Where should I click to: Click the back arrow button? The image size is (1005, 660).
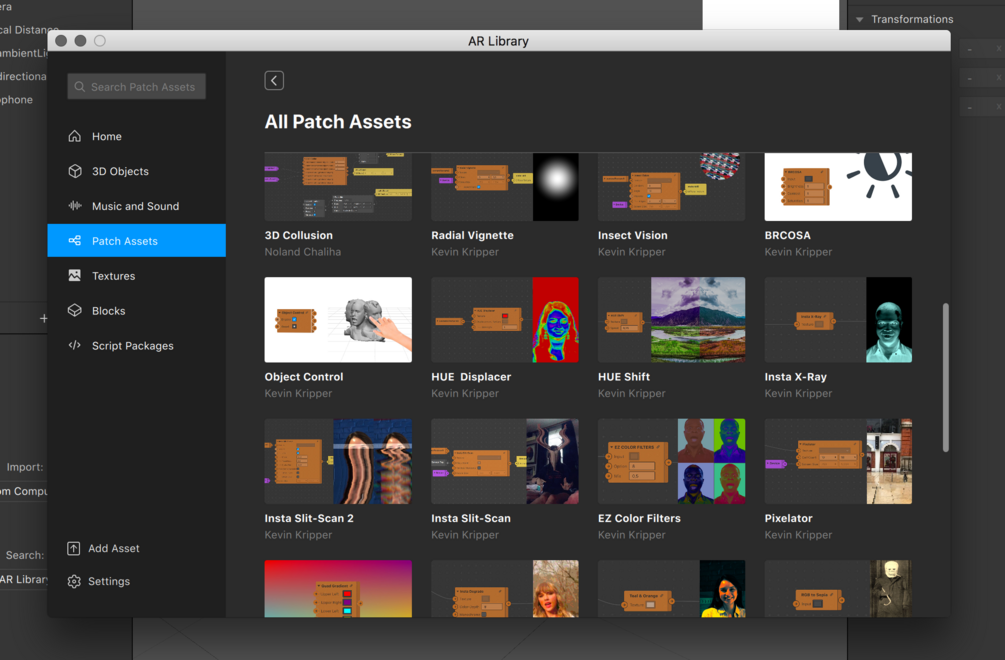(x=274, y=80)
